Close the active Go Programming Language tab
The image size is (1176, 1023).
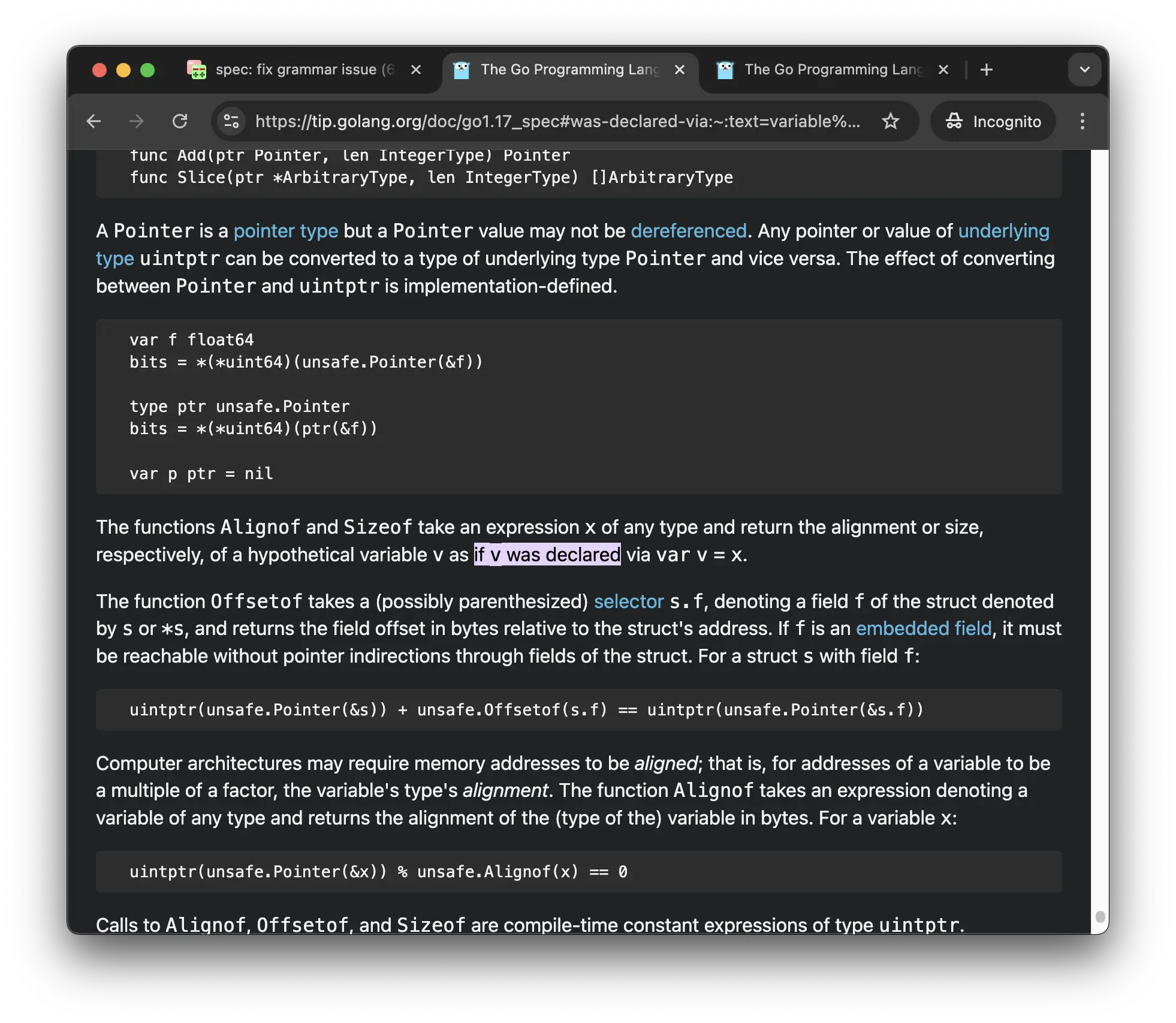pyautogui.click(x=680, y=70)
